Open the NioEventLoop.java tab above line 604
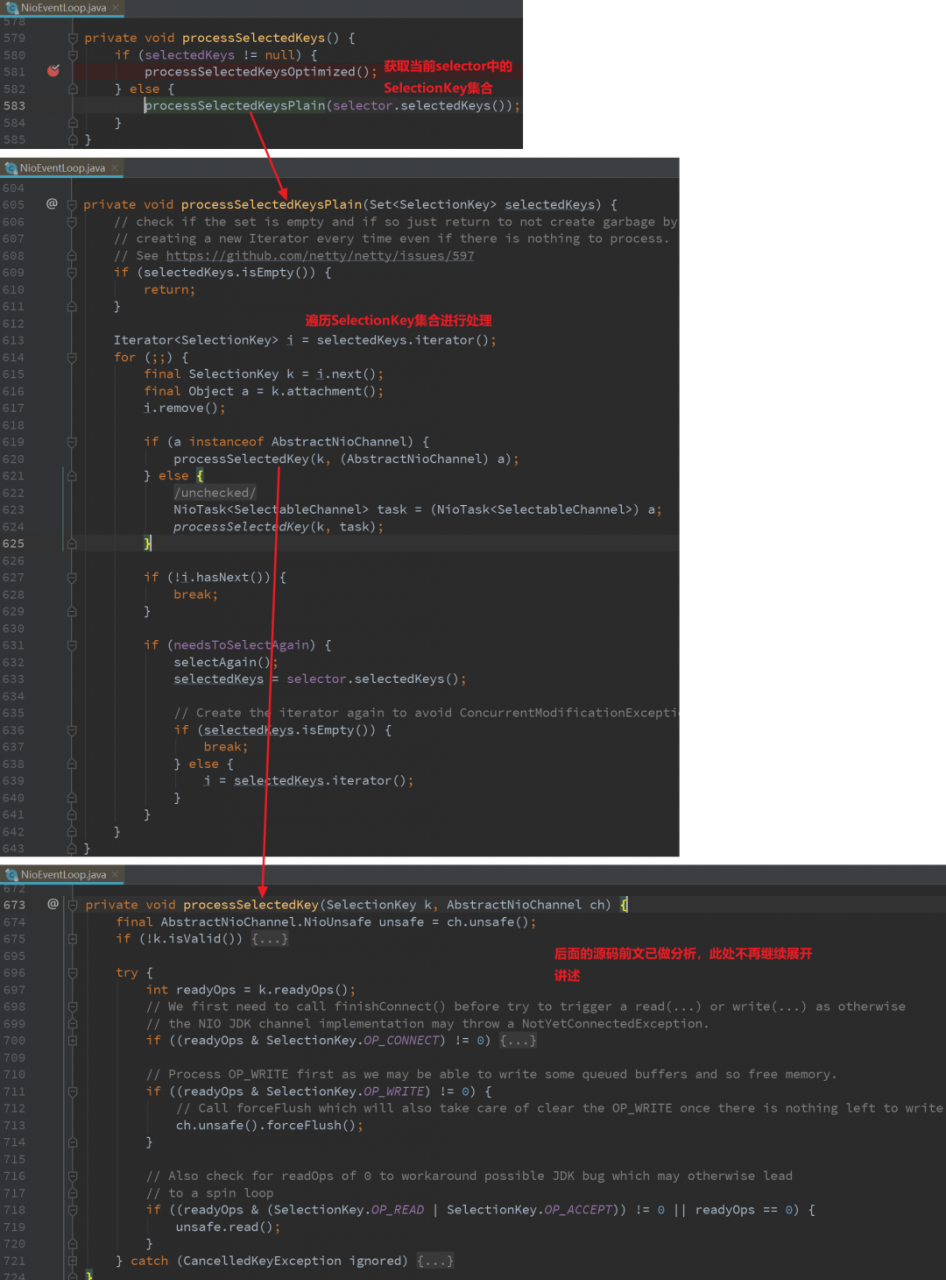The width and height of the screenshot is (946, 1280). (x=63, y=167)
